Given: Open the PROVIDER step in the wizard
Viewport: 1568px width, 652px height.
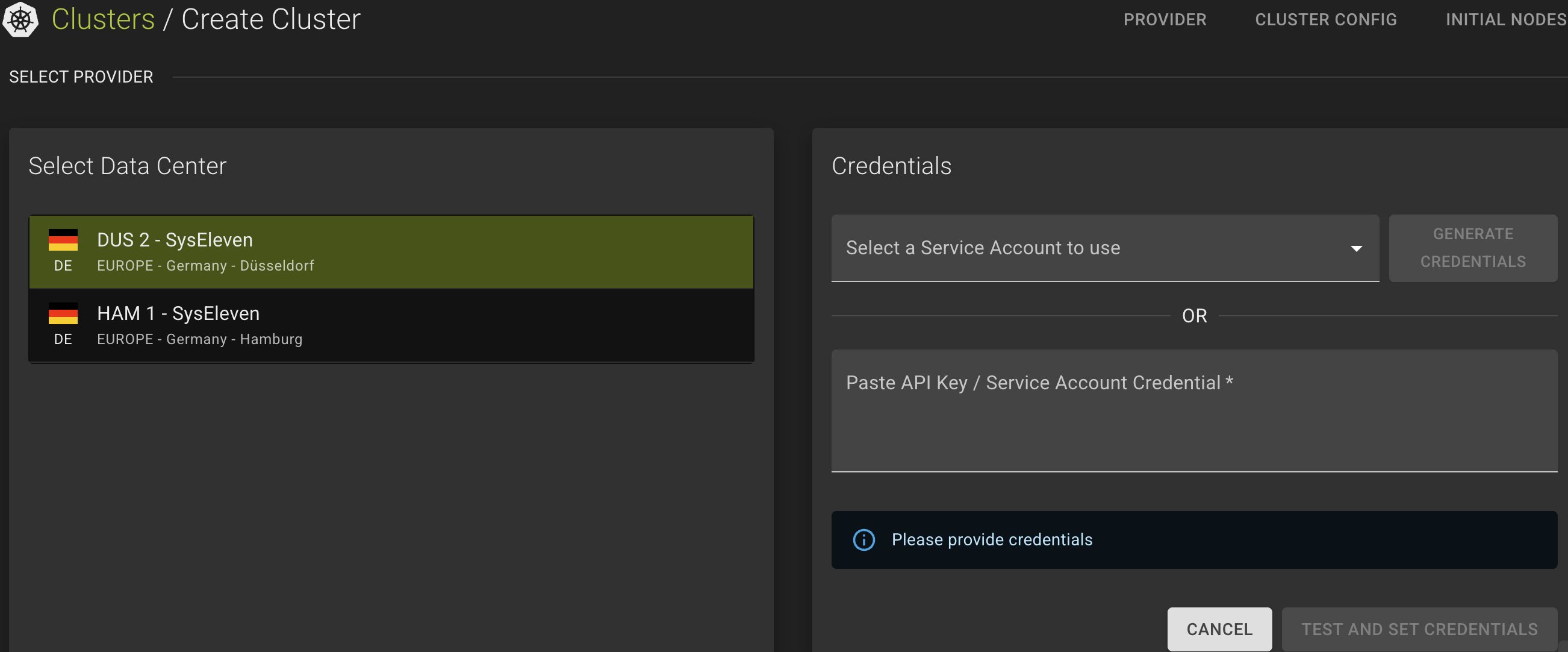Looking at the screenshot, I should 1165,19.
